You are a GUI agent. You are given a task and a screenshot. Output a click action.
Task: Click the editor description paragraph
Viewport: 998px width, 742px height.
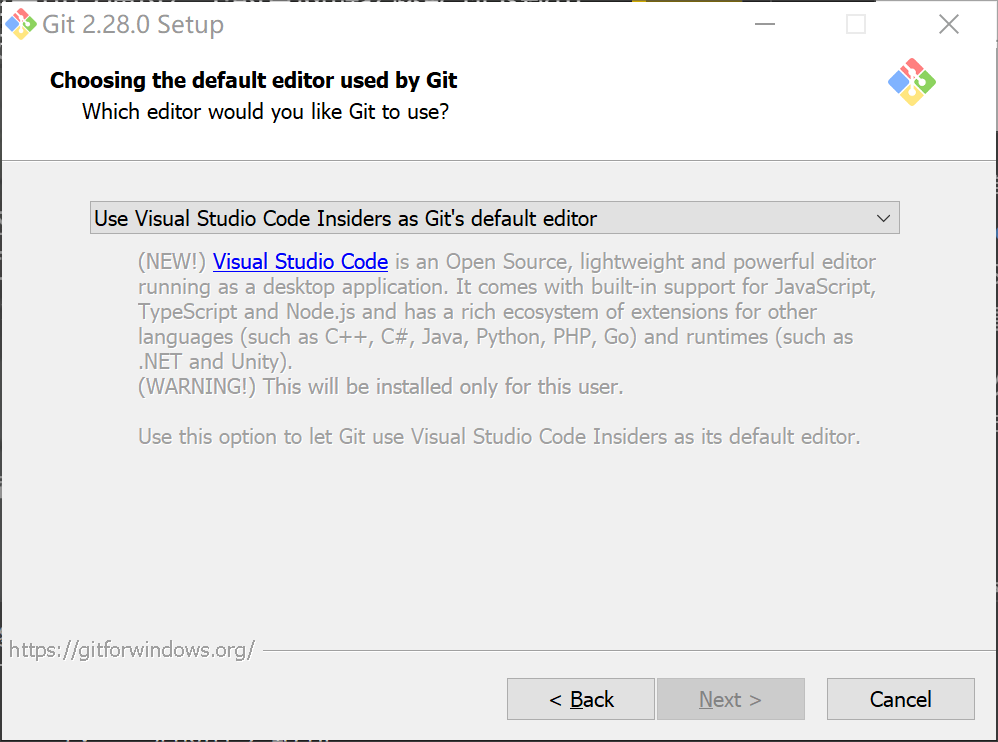[500, 311]
